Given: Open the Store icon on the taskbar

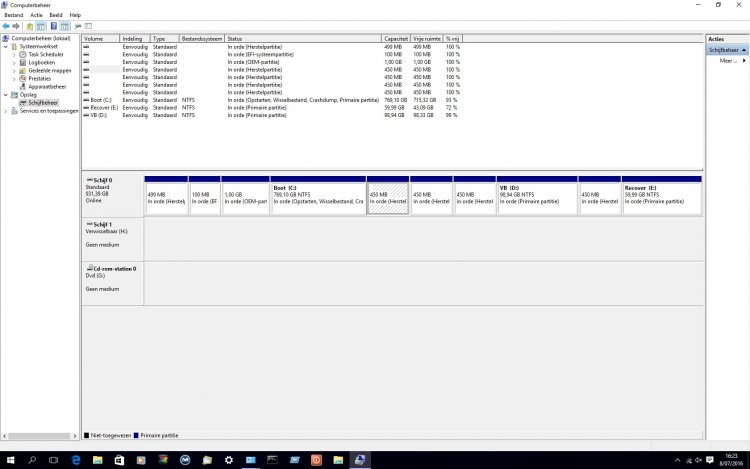Looking at the screenshot, I should (x=119, y=460).
